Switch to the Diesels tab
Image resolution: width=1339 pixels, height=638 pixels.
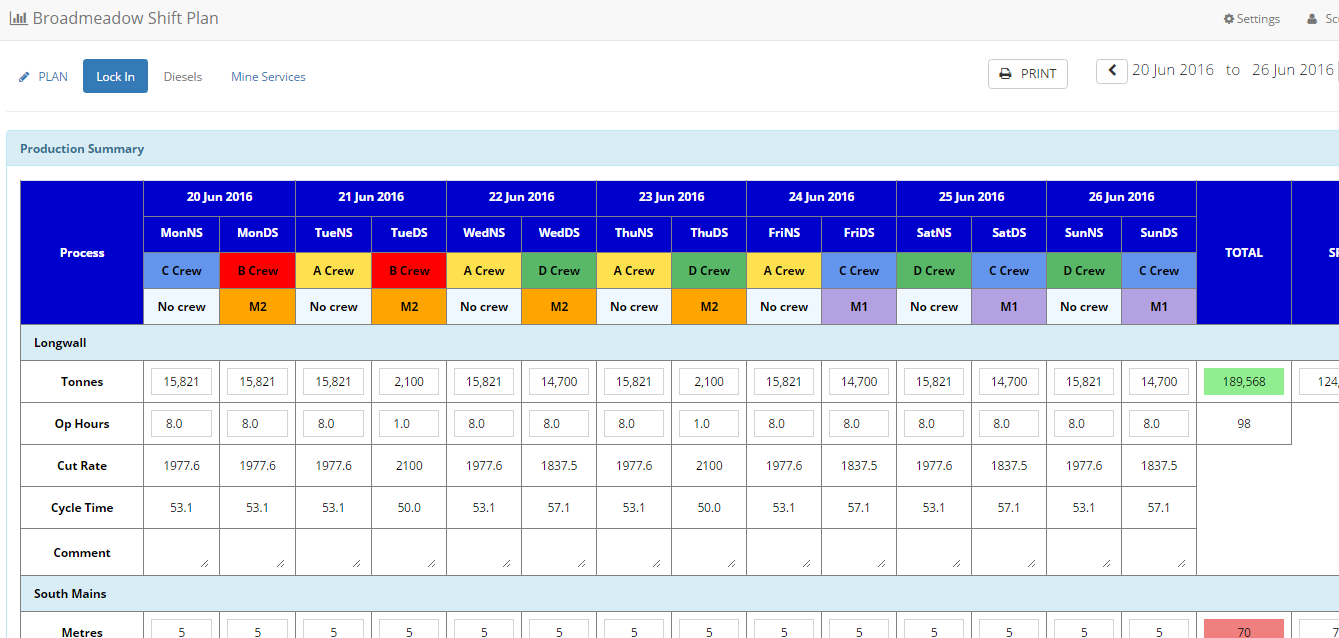pyautogui.click(x=183, y=77)
